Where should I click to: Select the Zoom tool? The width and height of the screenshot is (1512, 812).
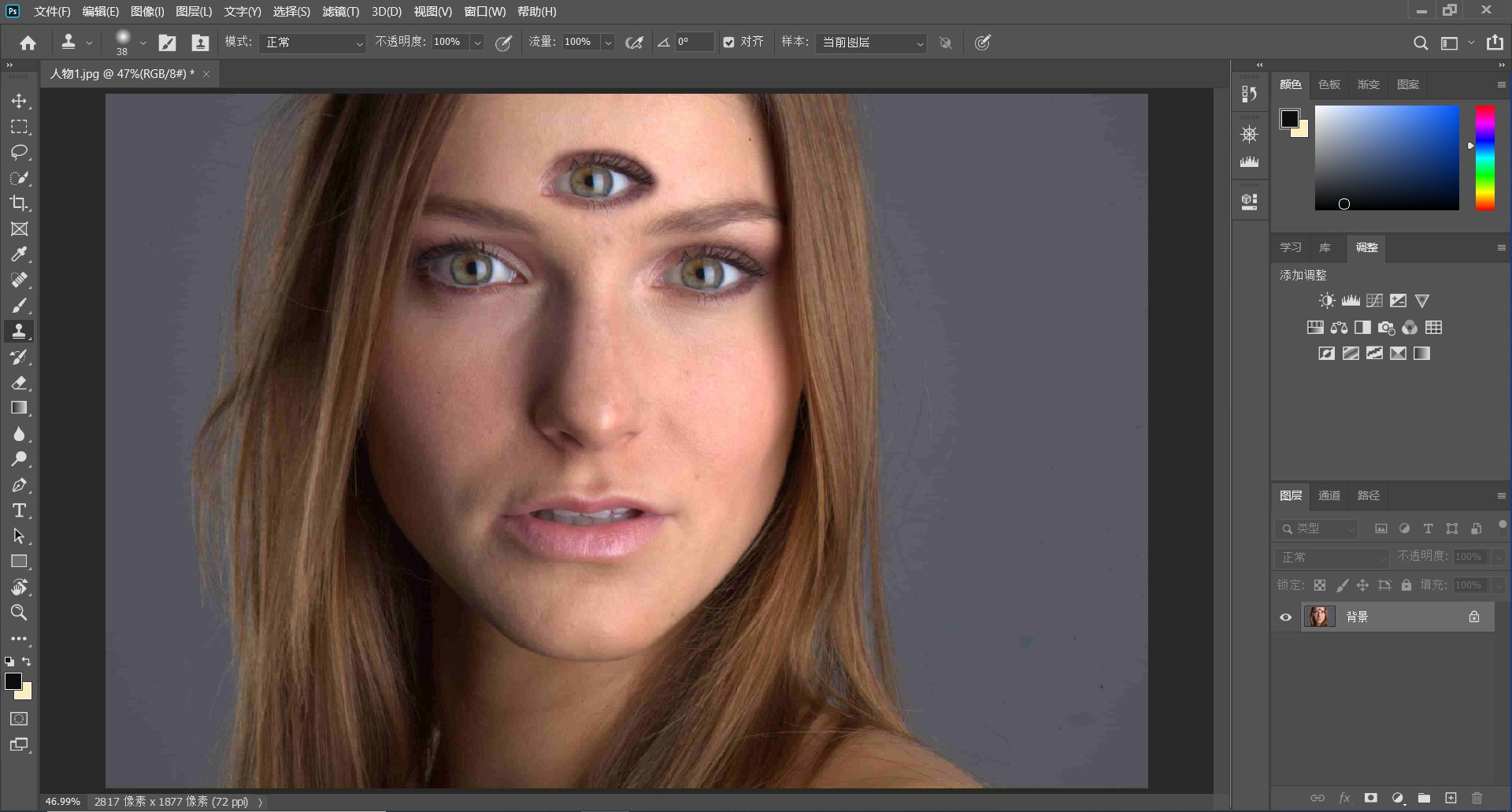coord(19,613)
